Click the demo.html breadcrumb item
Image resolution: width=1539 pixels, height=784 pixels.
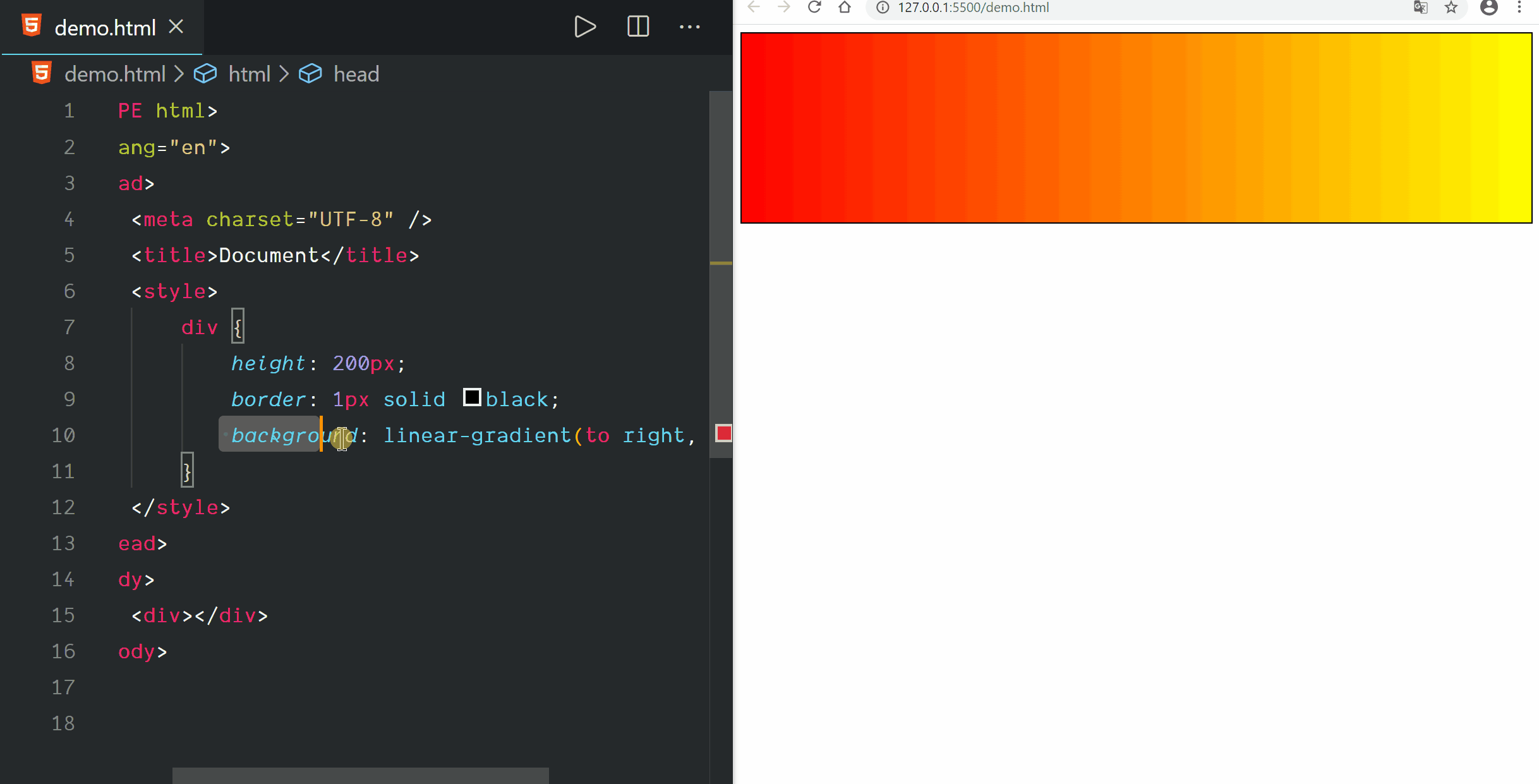click(114, 74)
